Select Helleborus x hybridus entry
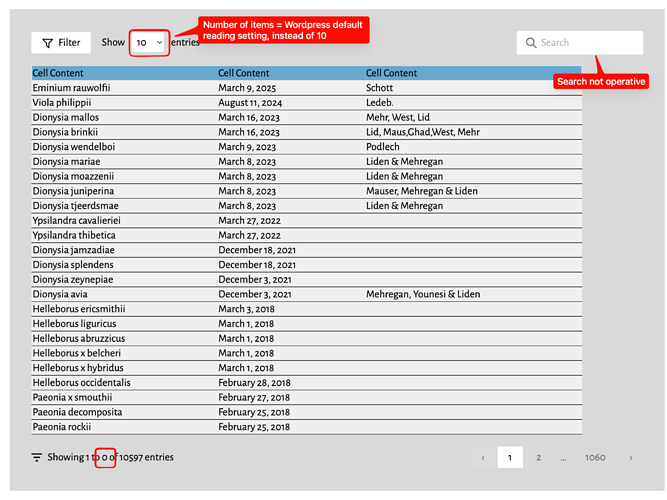 click(78, 368)
